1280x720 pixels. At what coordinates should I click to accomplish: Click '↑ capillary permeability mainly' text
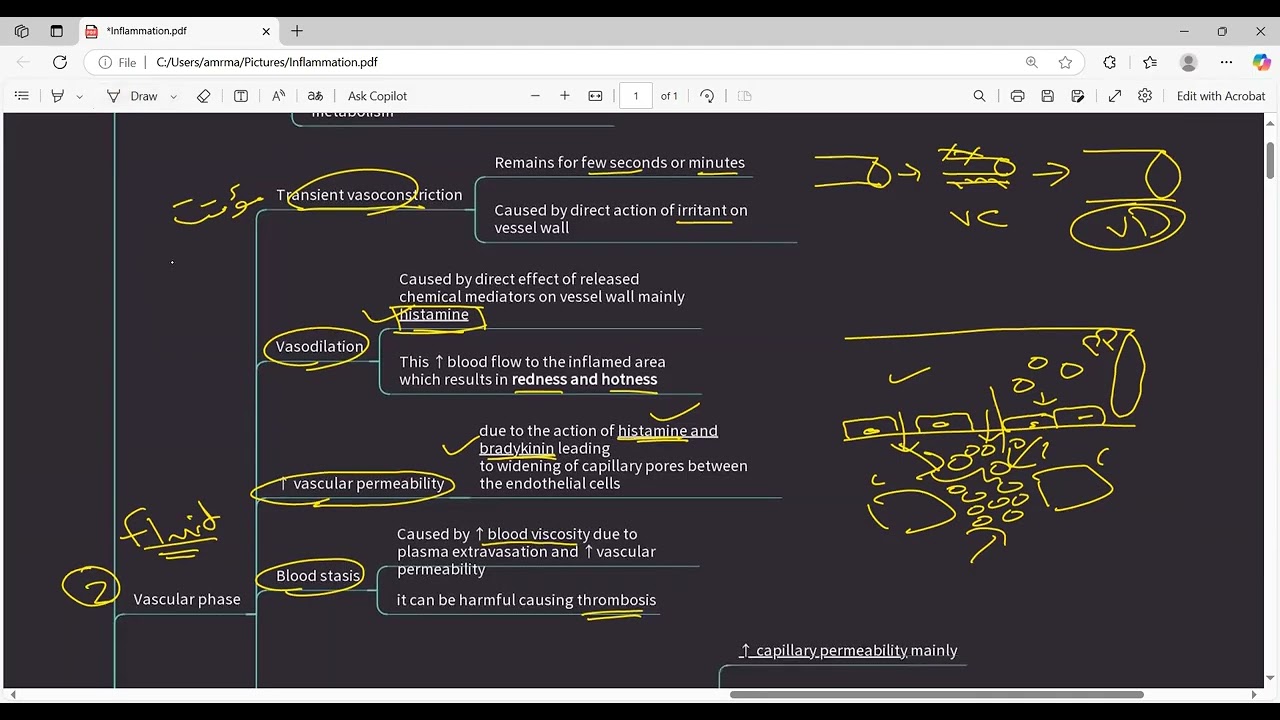tap(848, 651)
